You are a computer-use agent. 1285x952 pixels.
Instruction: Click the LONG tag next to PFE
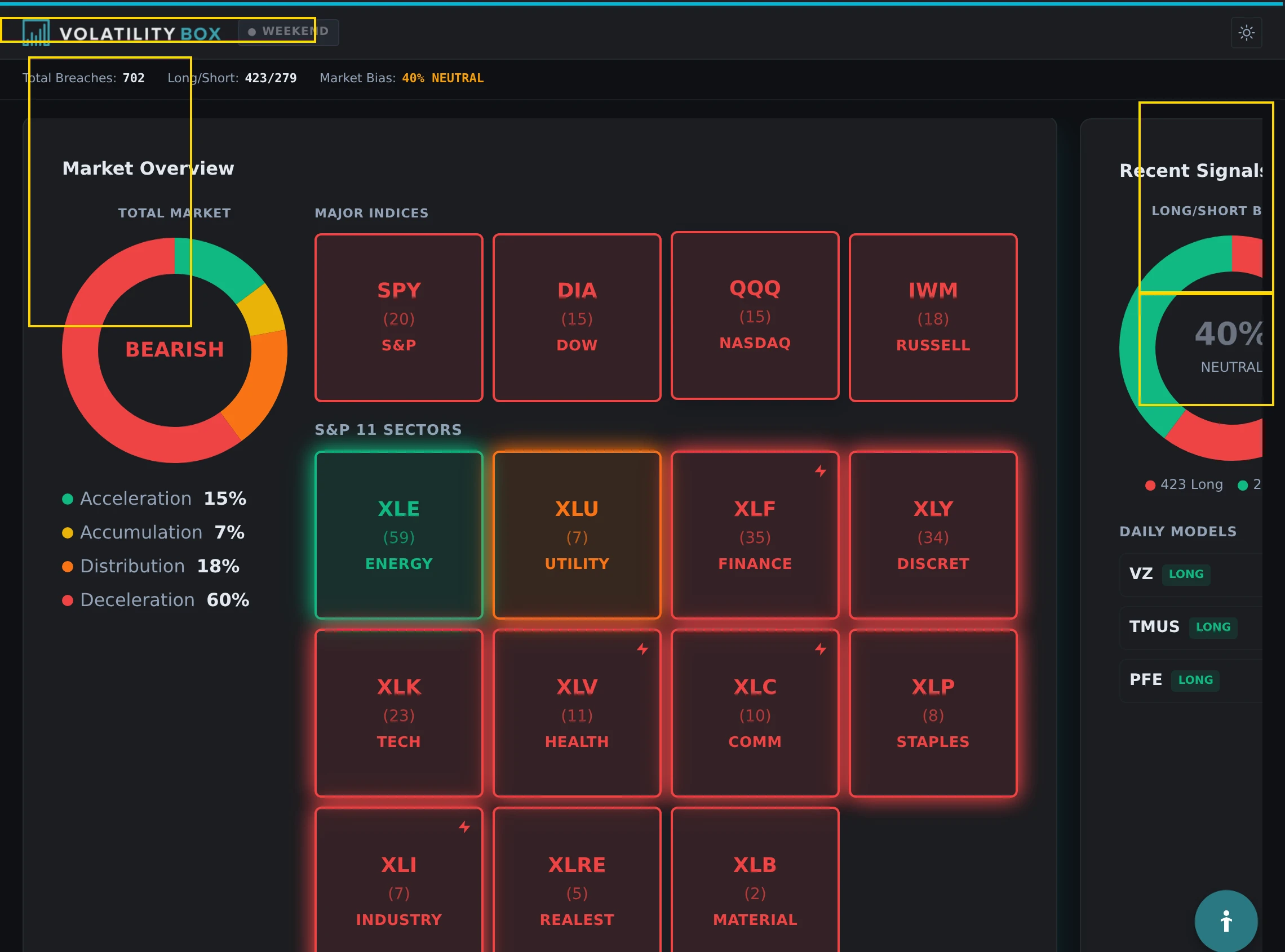click(x=1195, y=680)
